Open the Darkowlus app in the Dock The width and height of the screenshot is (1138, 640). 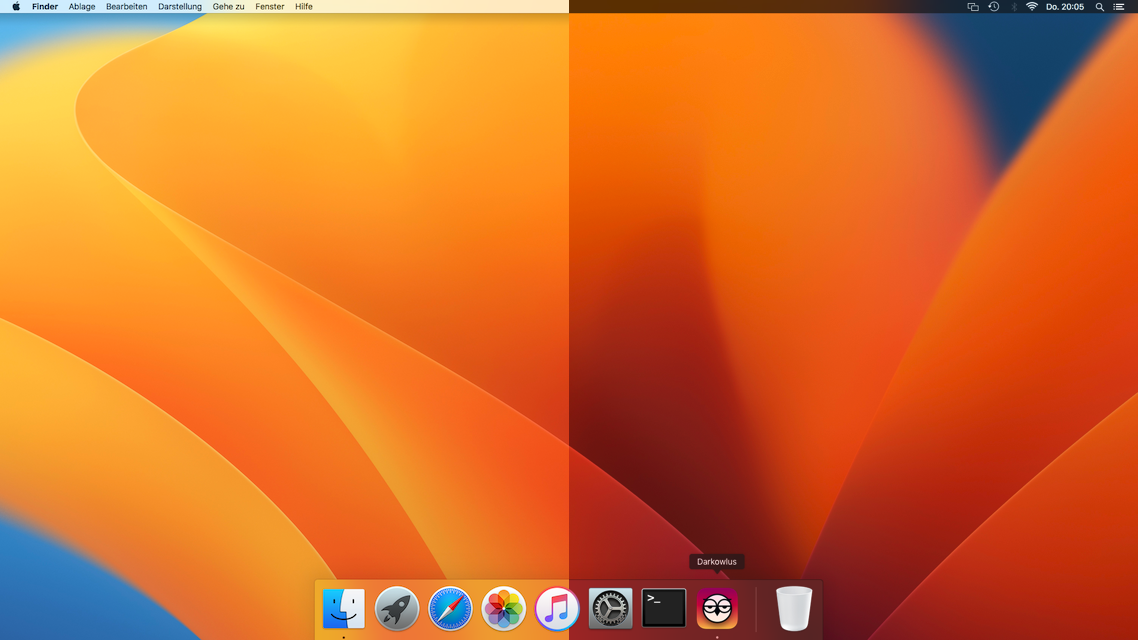(717, 608)
